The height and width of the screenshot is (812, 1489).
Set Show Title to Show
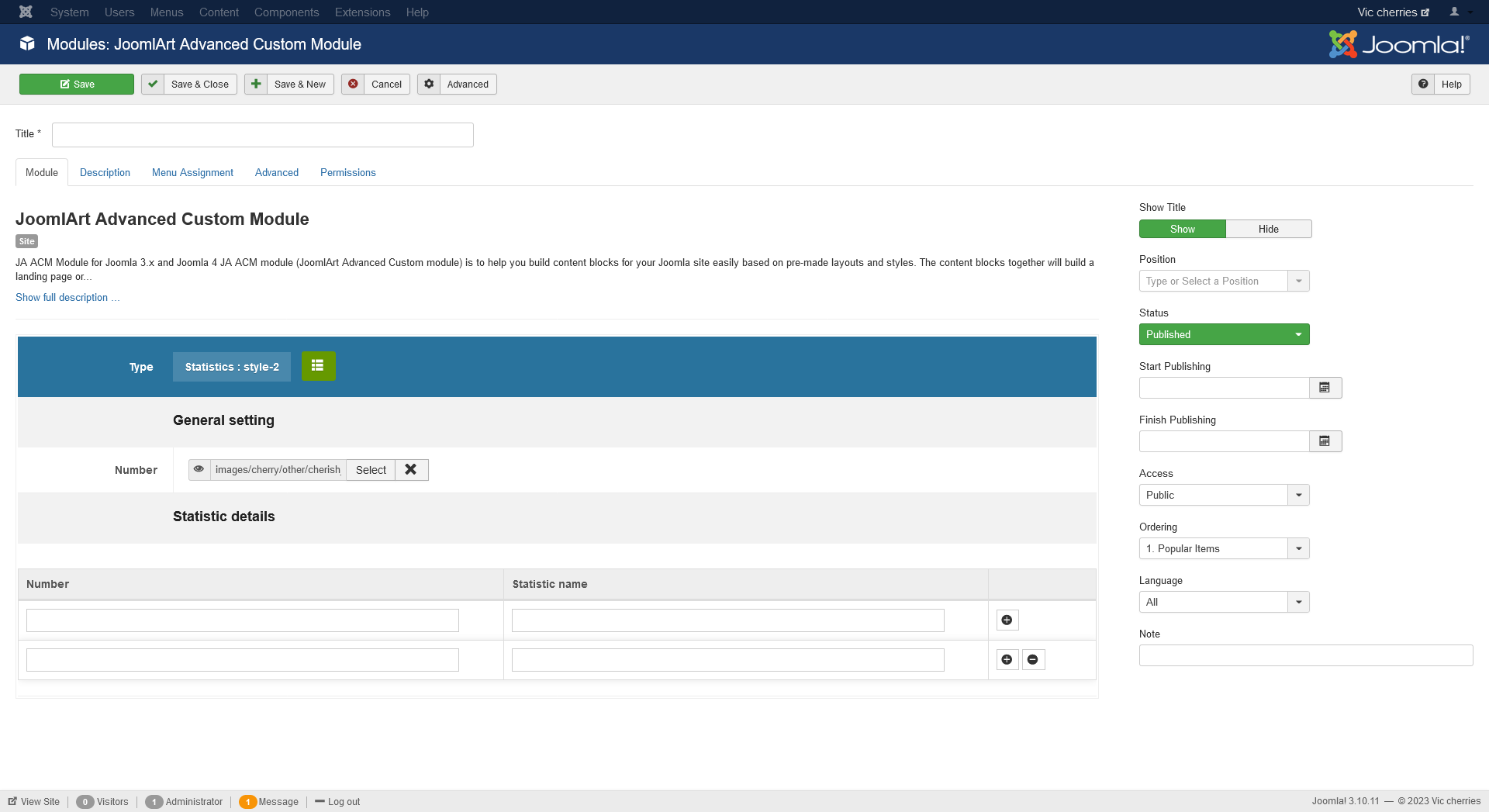tap(1183, 229)
